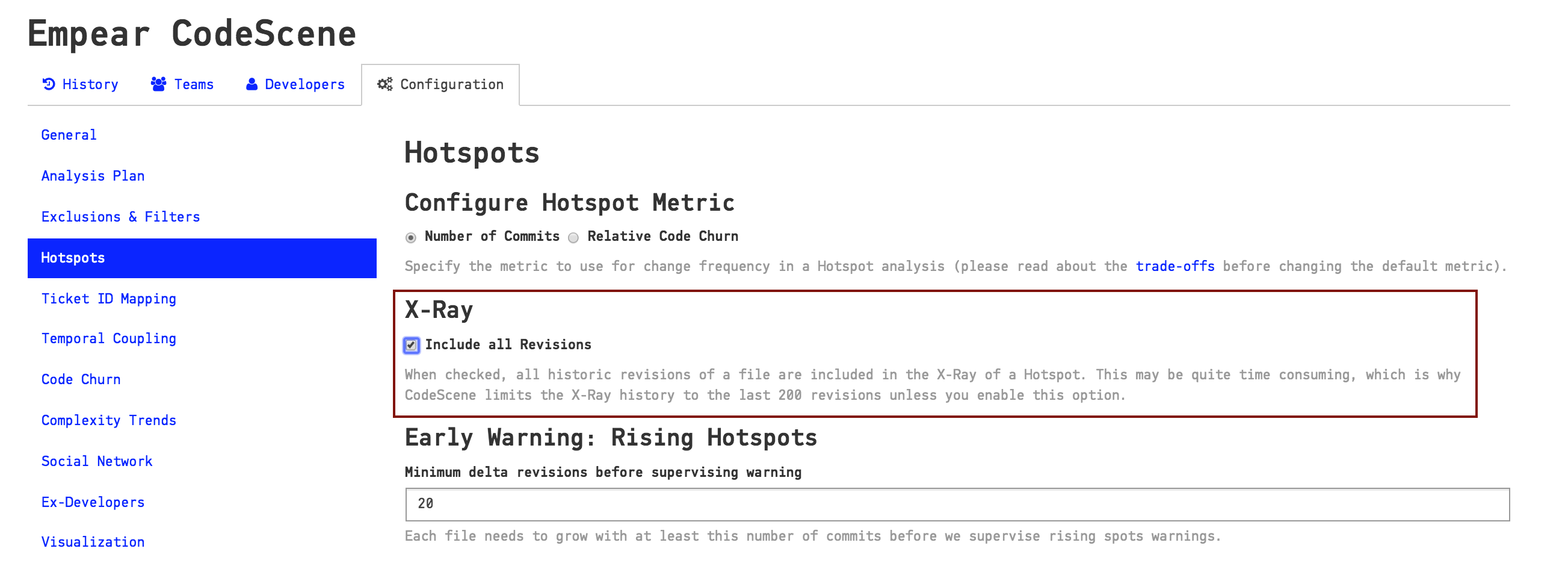This screenshot has height=566, width=1568.
Task: Click the Developers person icon
Action: (252, 84)
